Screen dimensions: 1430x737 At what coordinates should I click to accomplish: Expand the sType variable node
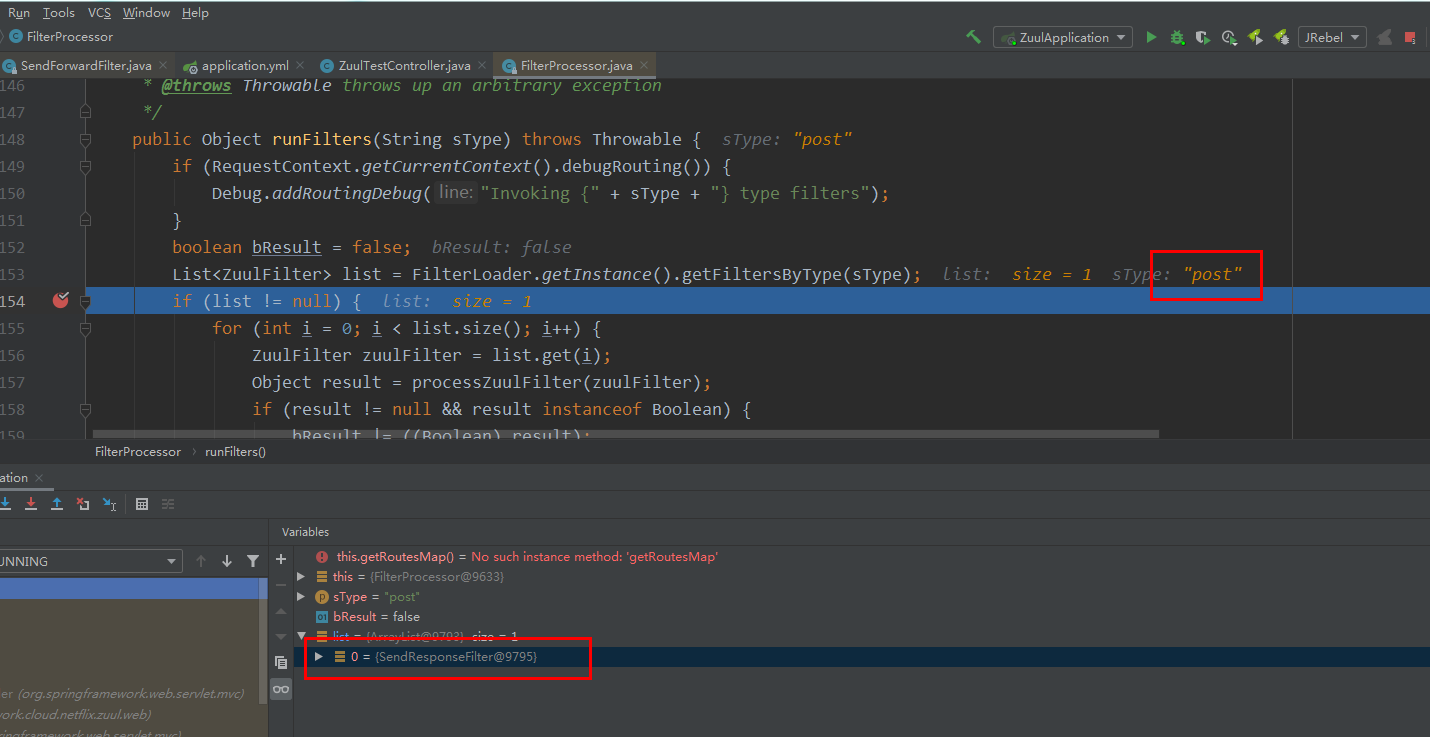301,597
